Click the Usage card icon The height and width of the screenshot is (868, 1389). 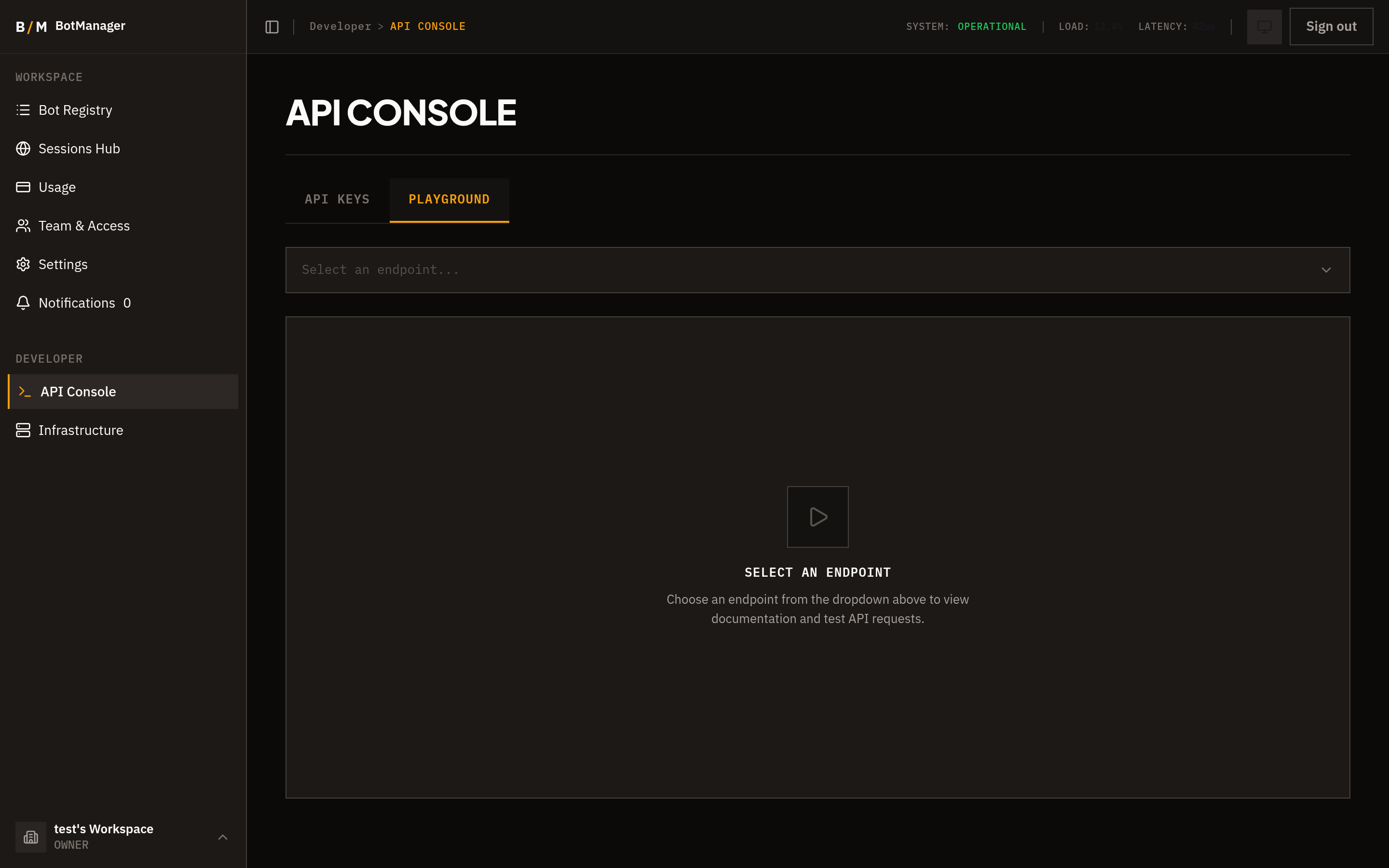point(23,187)
